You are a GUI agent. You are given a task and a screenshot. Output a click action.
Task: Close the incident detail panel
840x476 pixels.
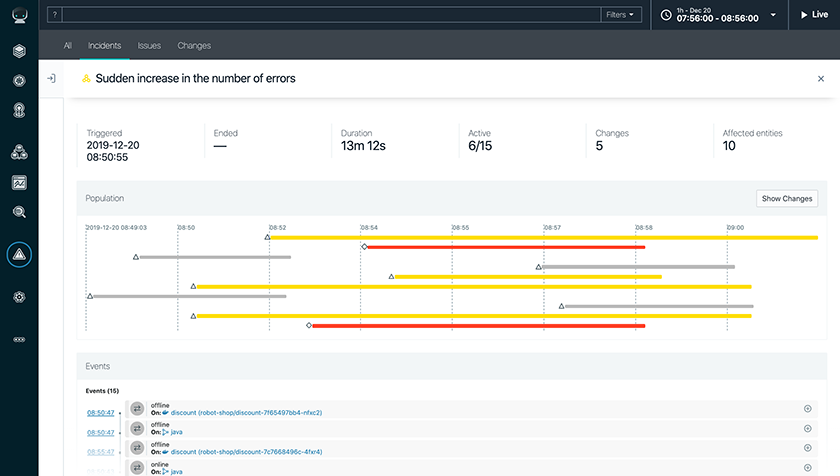click(821, 79)
